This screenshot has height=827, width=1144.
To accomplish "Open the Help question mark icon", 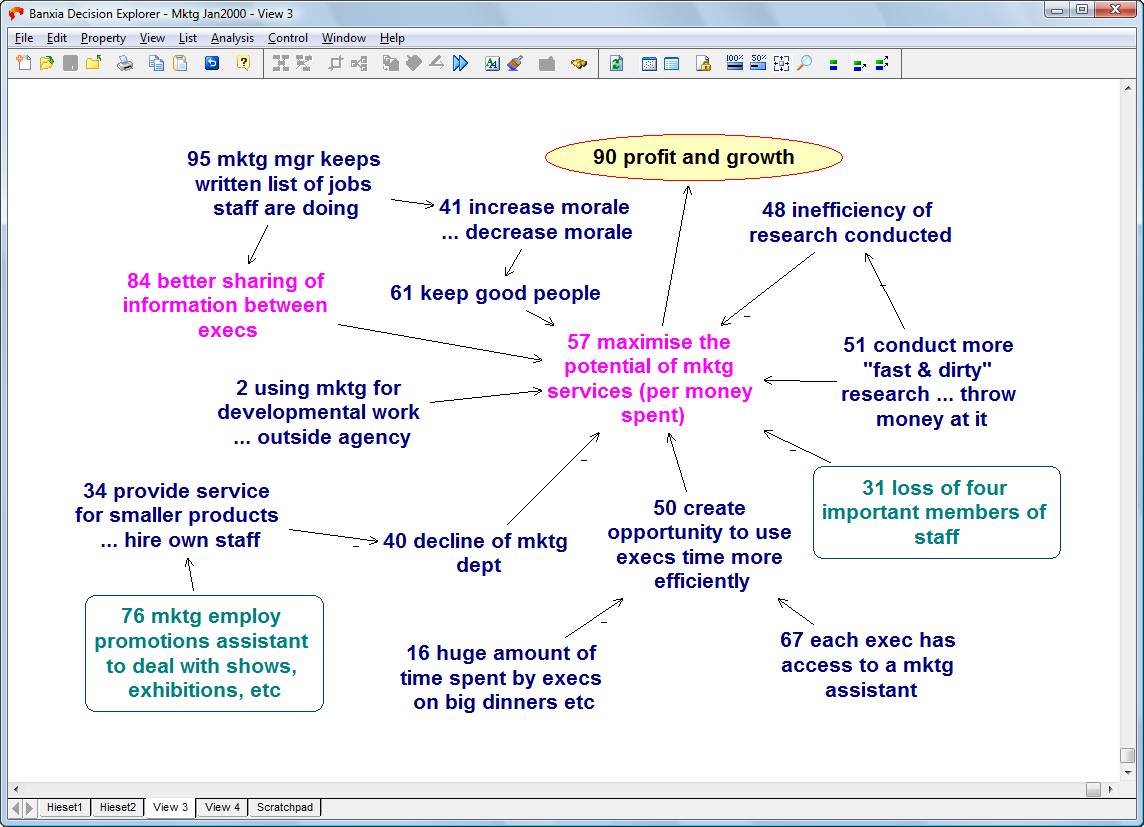I will pos(243,63).
